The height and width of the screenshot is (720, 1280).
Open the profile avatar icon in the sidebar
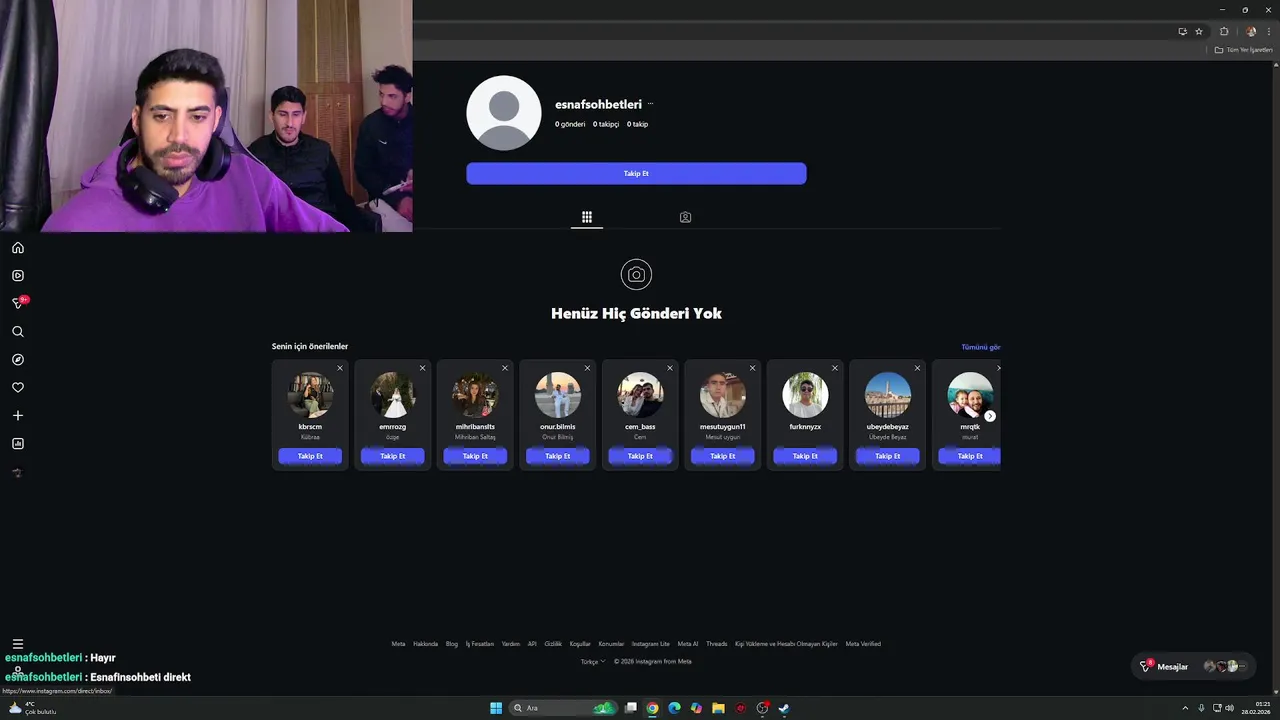[x=17, y=473]
